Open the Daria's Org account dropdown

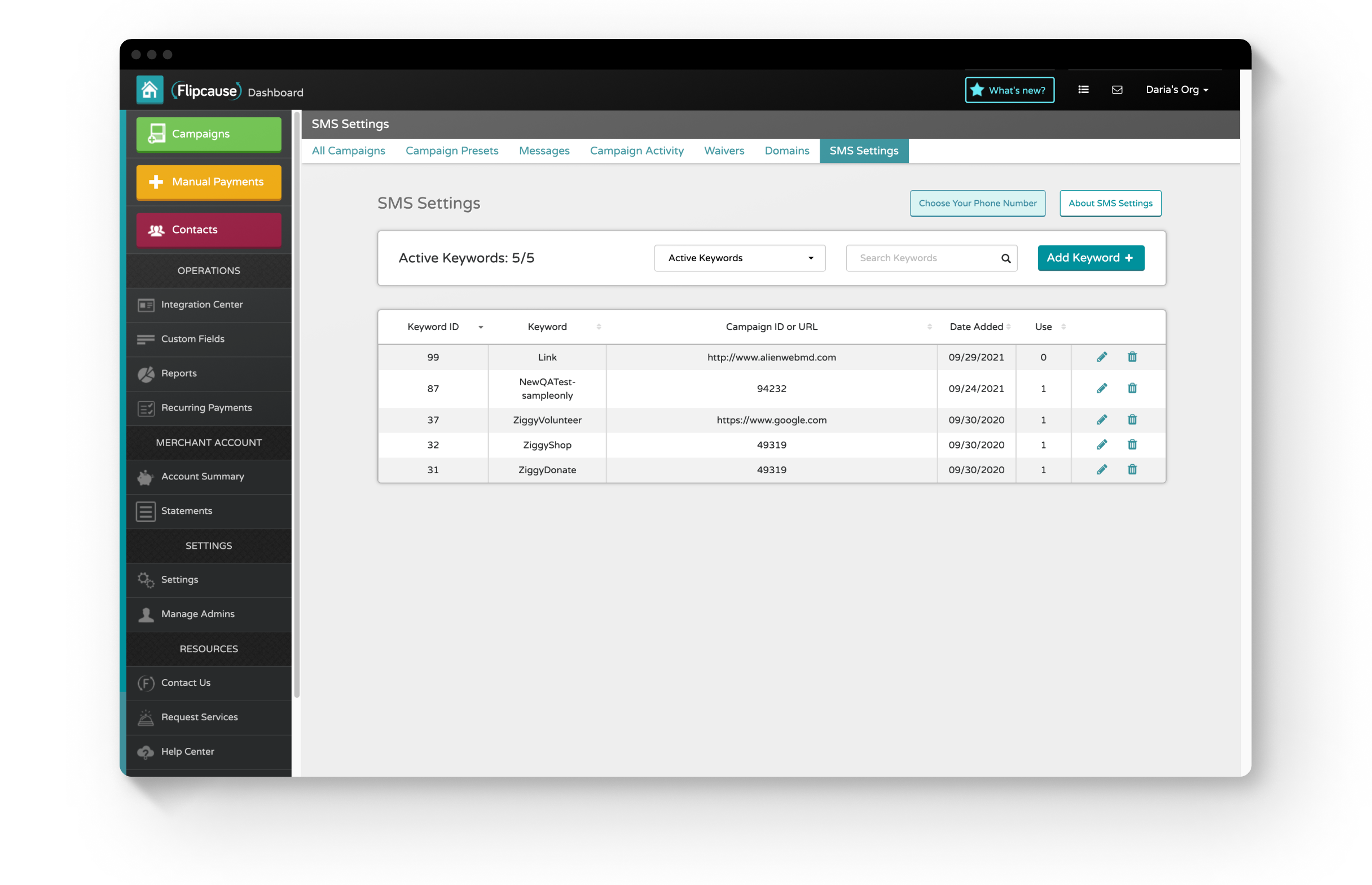(1176, 90)
